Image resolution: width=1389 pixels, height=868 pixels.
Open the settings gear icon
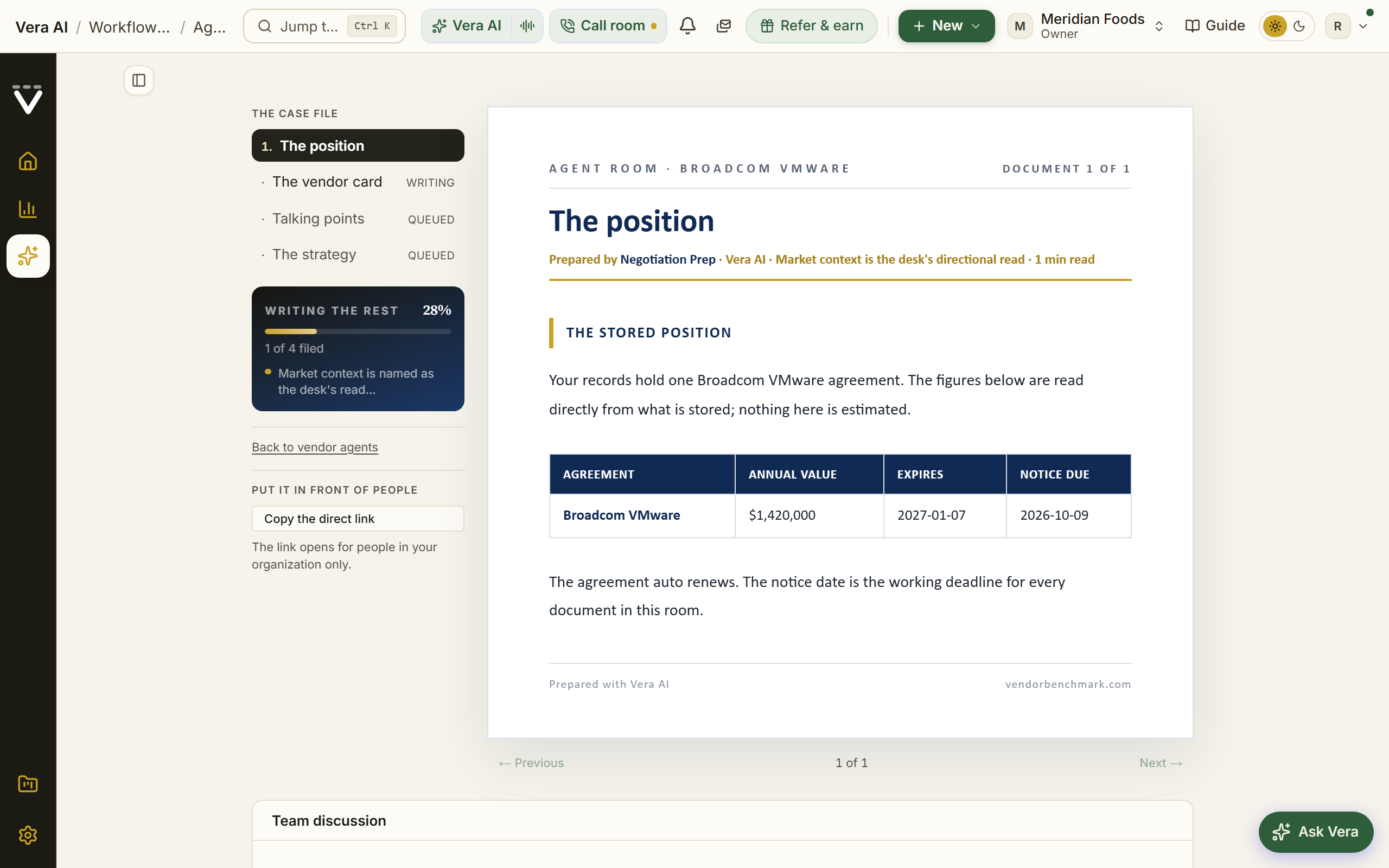coord(28,835)
